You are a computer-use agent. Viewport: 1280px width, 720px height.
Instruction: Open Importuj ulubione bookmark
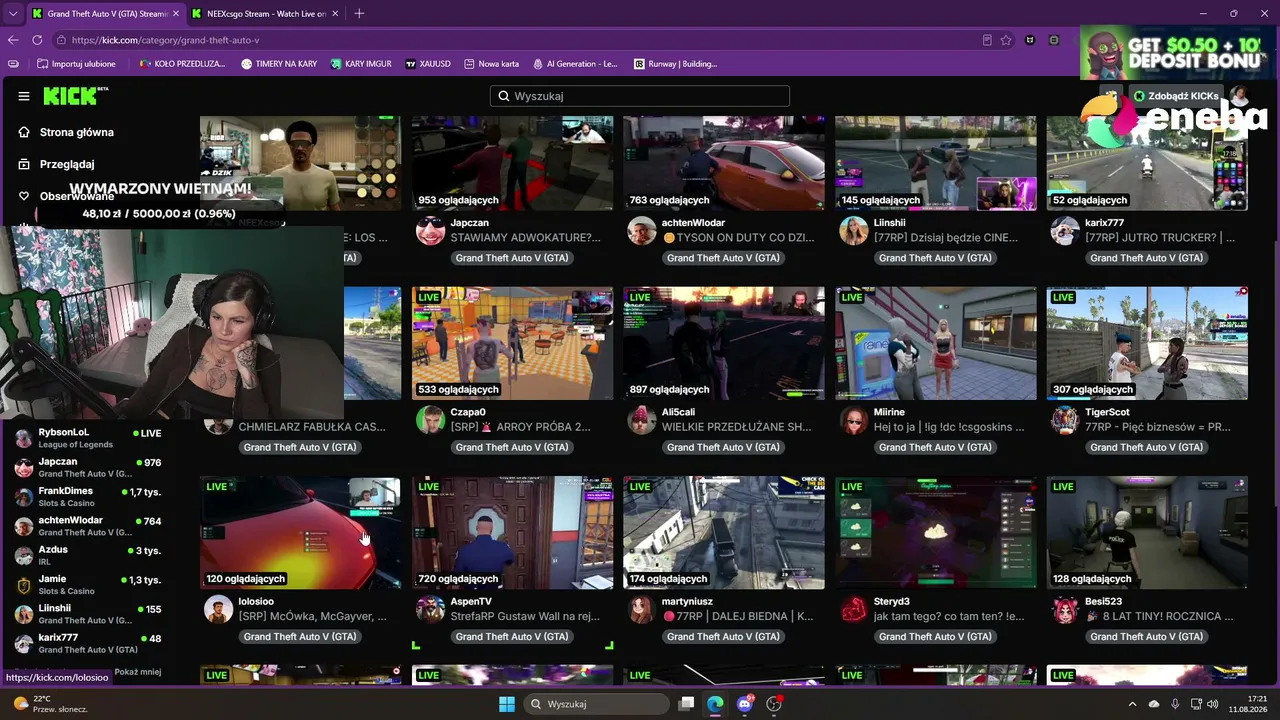click(76, 64)
